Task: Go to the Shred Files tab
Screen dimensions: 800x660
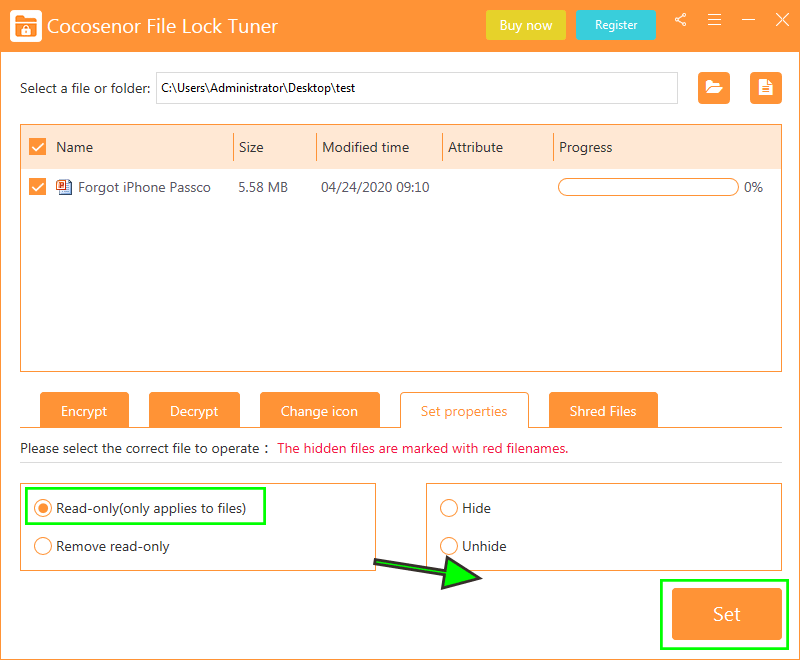Action: pos(603,410)
